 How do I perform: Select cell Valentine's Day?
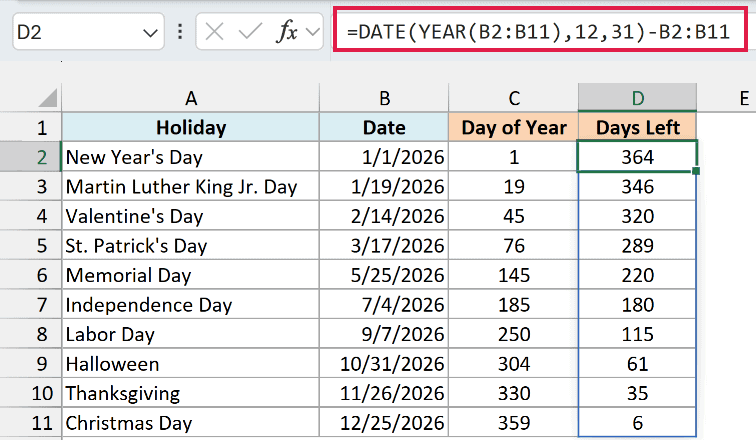coord(190,216)
